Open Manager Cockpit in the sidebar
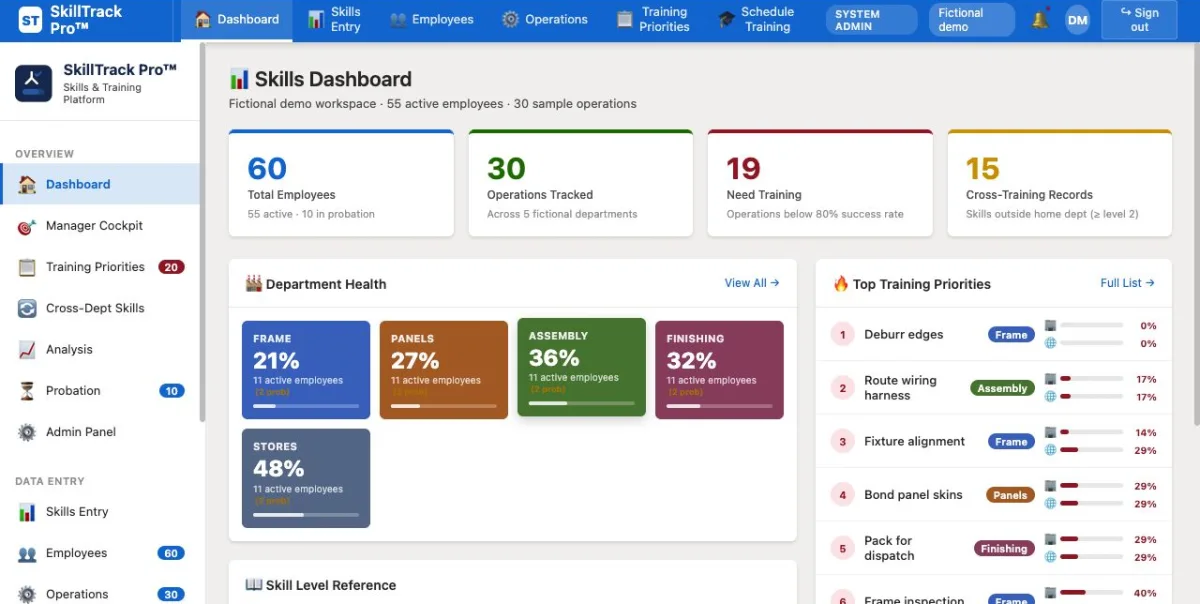 click(x=100, y=226)
